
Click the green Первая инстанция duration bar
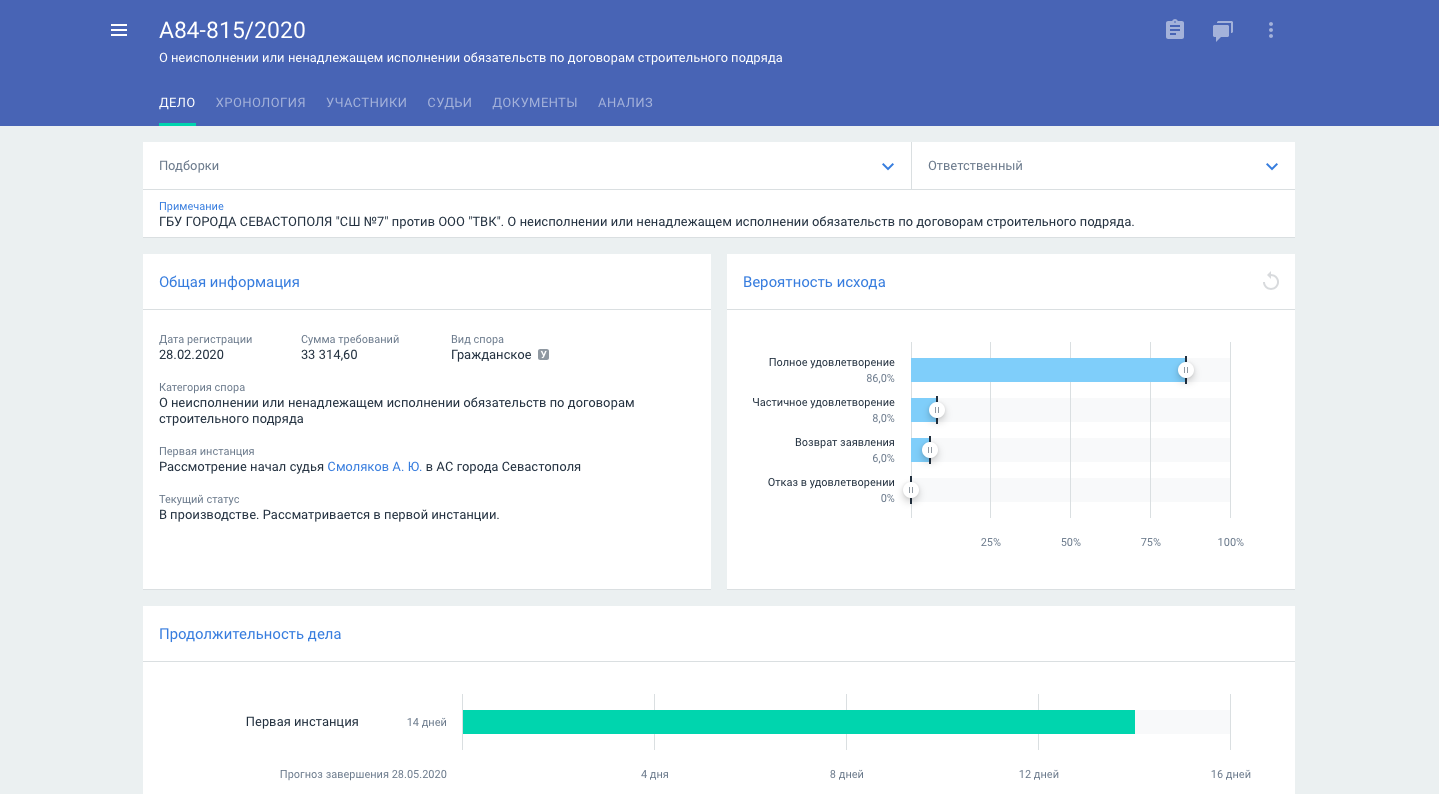799,722
